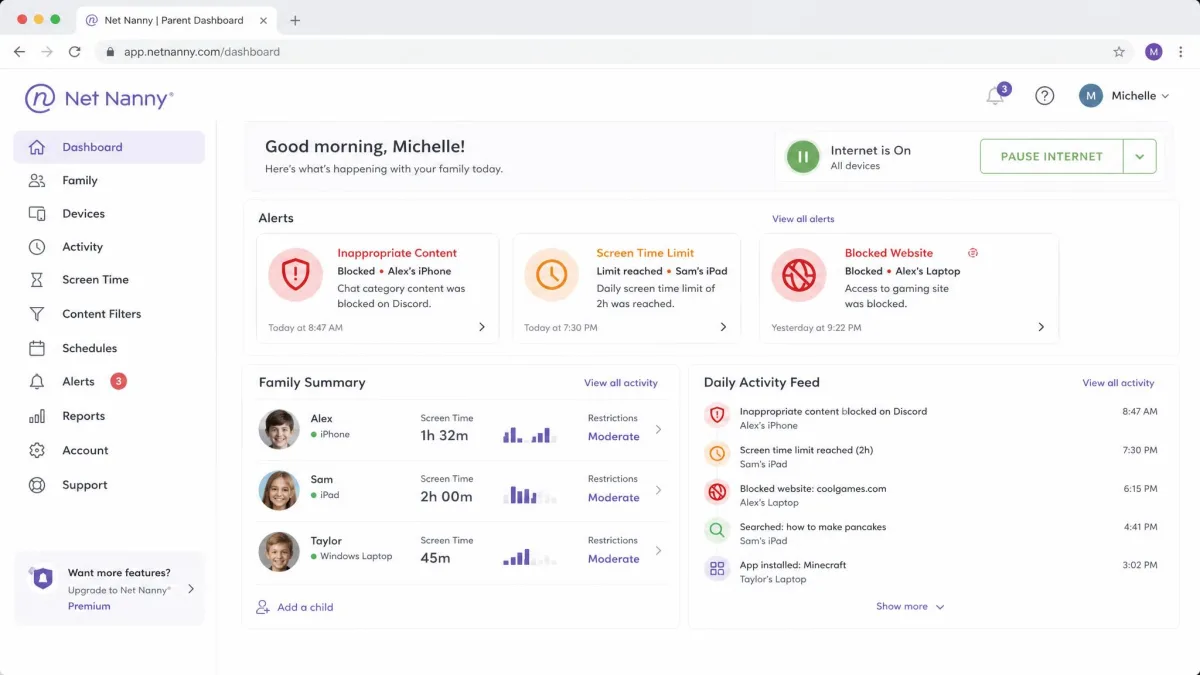Click the blocked coolgames.com globe icon in feed

click(x=717, y=492)
